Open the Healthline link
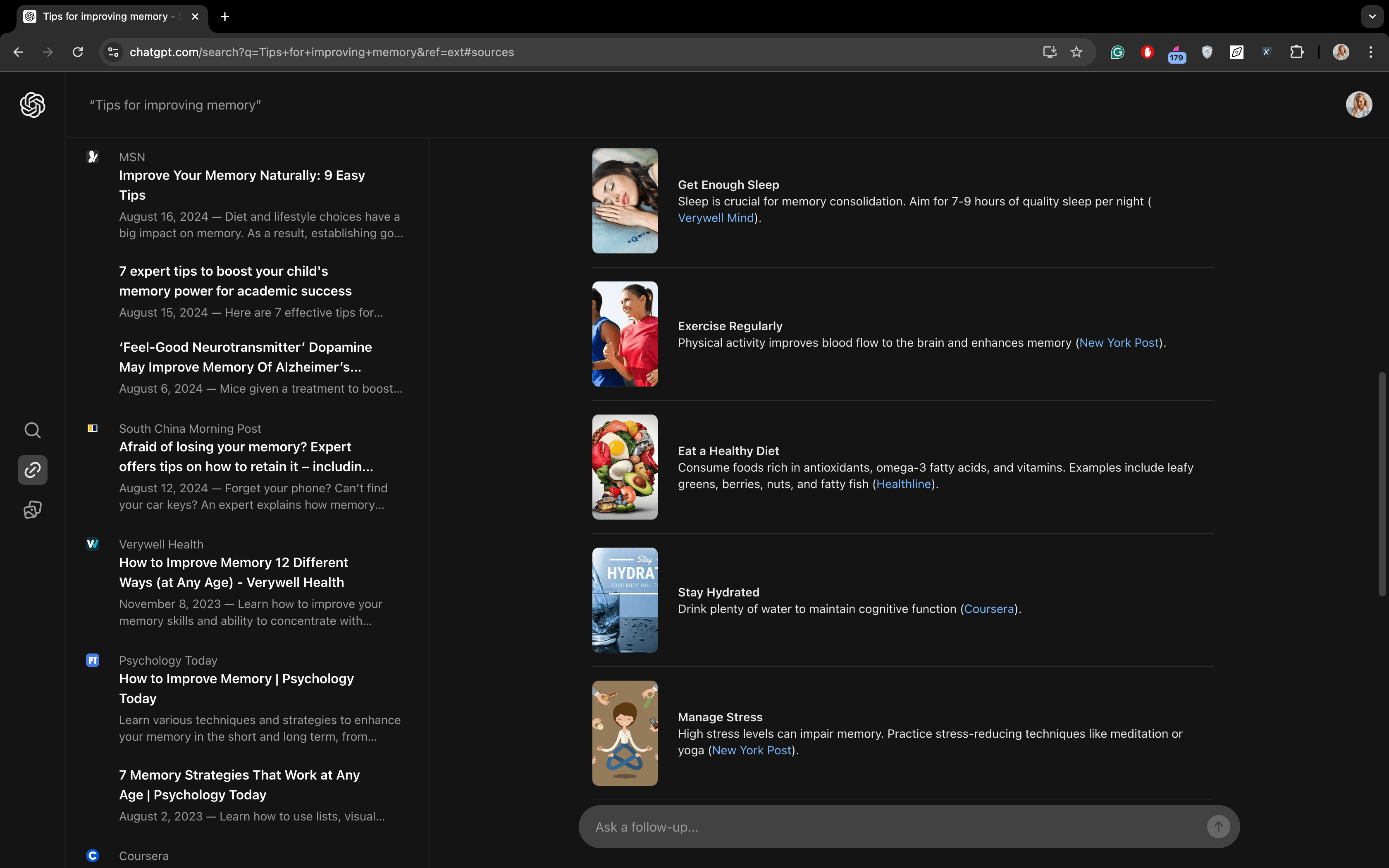The width and height of the screenshot is (1389, 868). (x=903, y=484)
